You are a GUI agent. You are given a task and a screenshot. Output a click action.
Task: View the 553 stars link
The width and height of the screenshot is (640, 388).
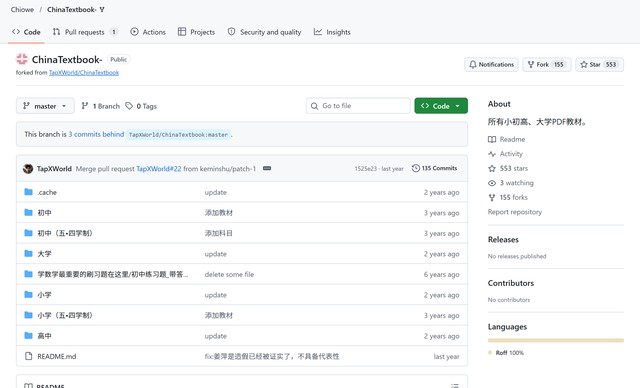508,168
